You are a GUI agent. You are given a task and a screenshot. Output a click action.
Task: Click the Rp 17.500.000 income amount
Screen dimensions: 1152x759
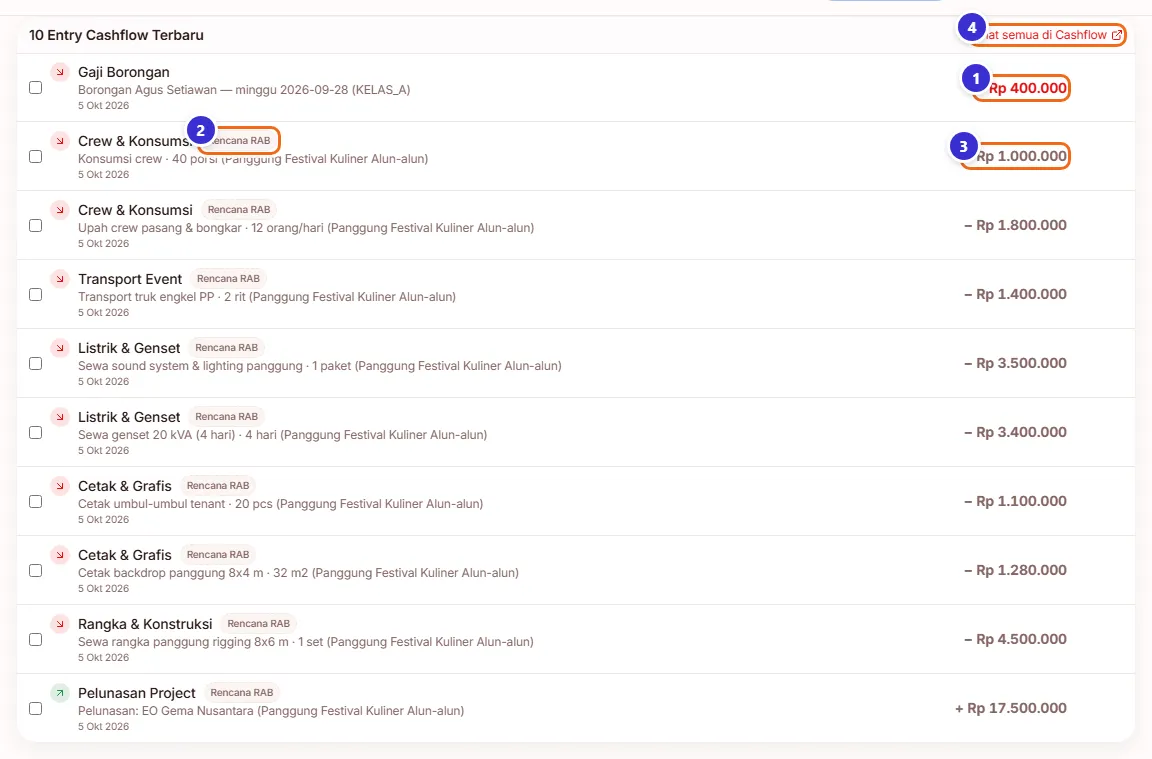click(1011, 708)
